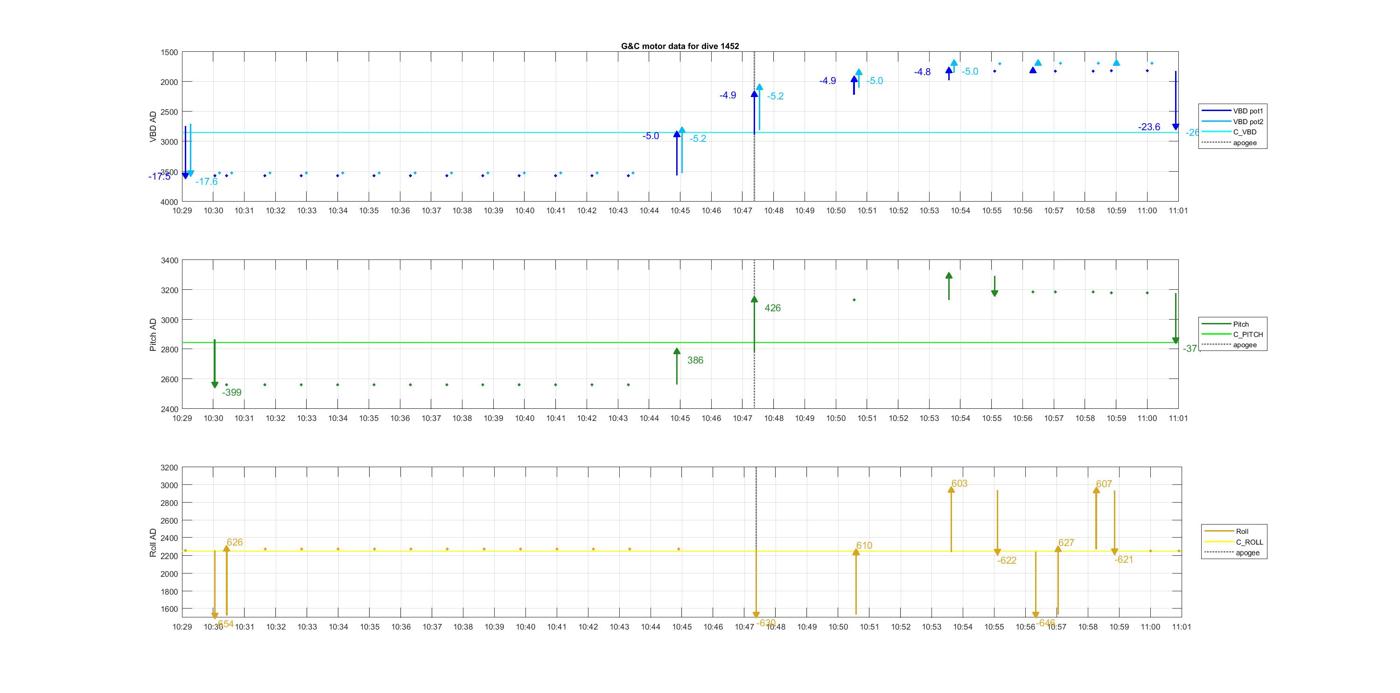Click the "626" roll rate label

[235, 542]
